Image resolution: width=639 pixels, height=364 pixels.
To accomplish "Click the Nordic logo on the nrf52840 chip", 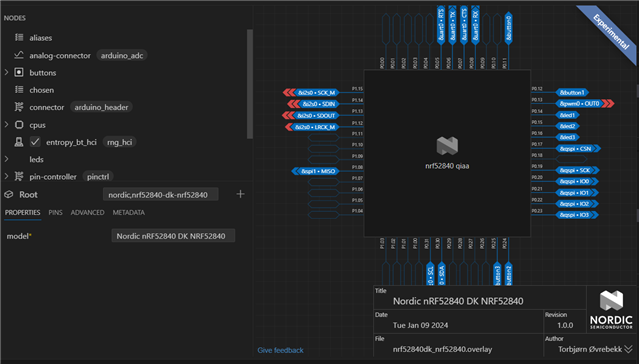I will tap(447, 146).
